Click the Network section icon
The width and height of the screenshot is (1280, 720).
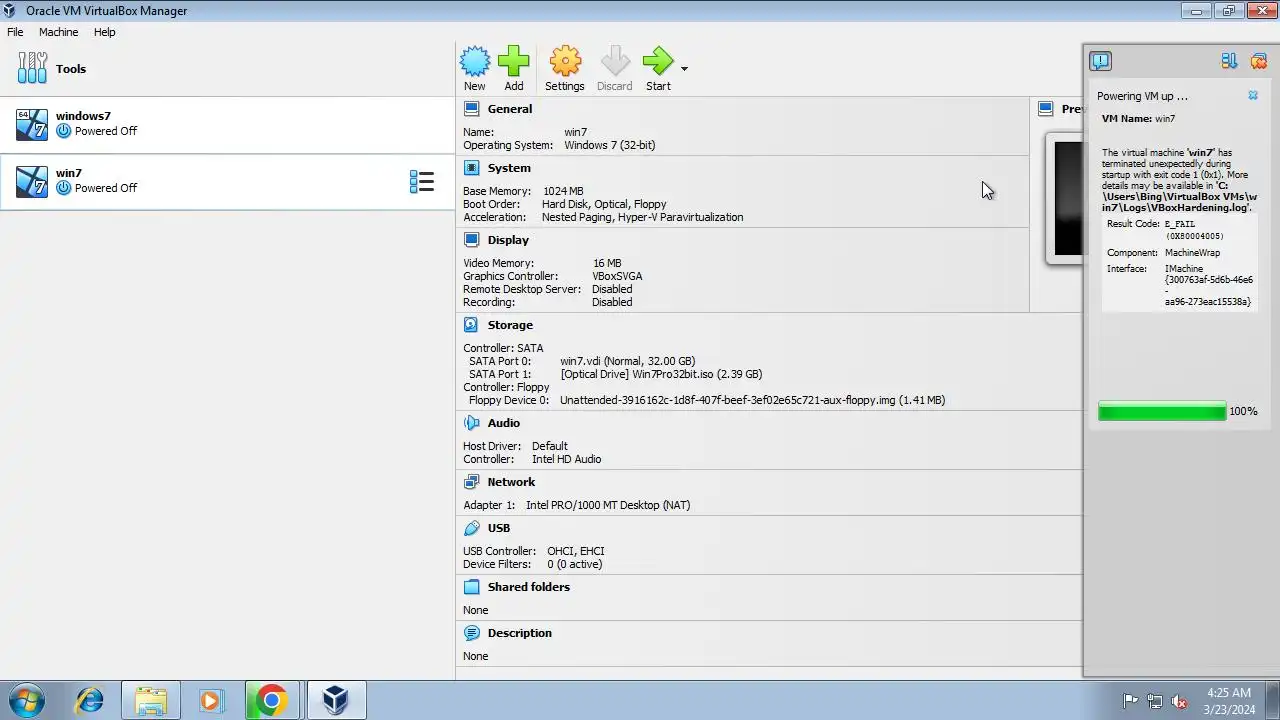click(471, 482)
